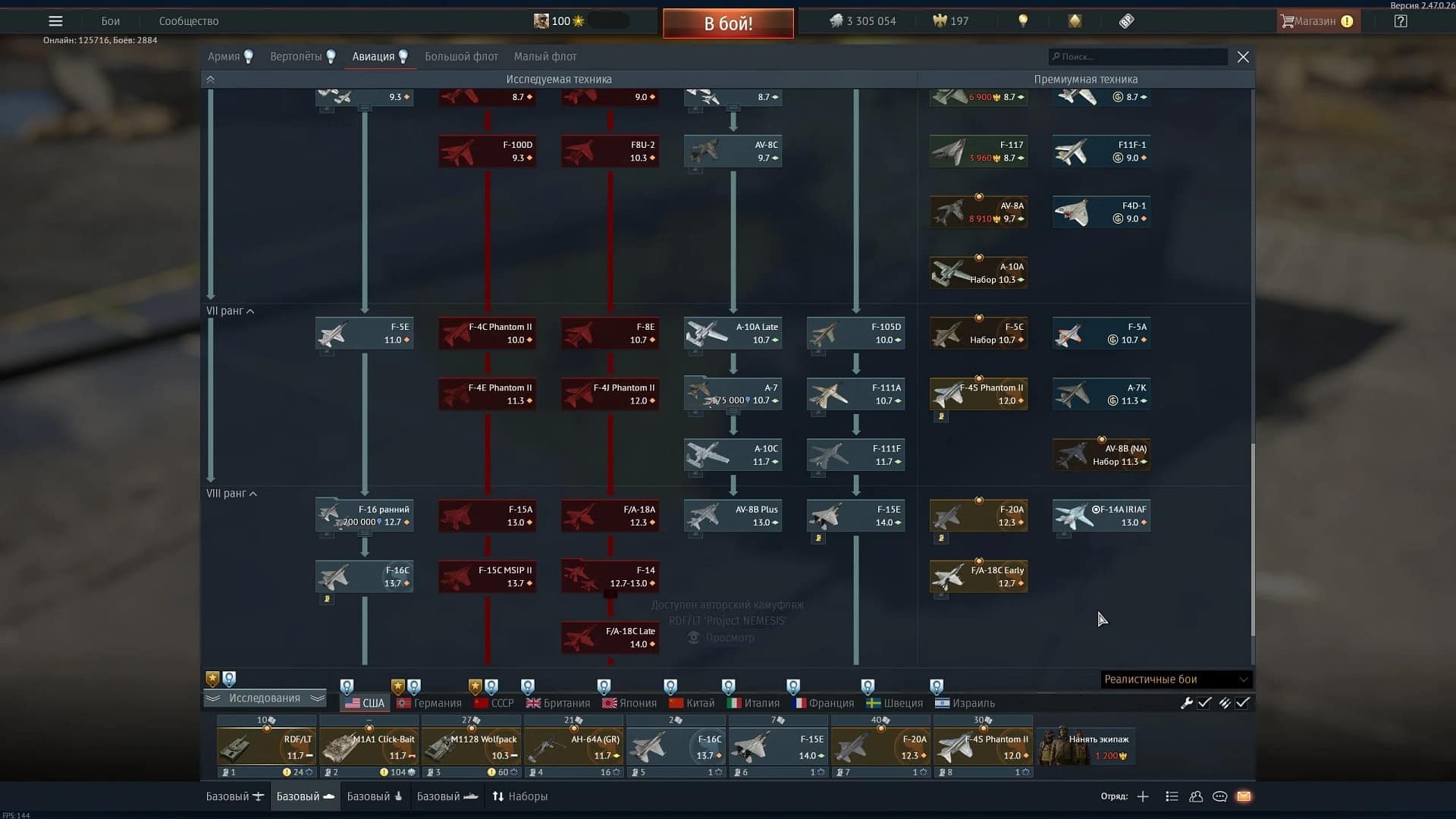Open the chat speech bubble icon

point(1219,796)
